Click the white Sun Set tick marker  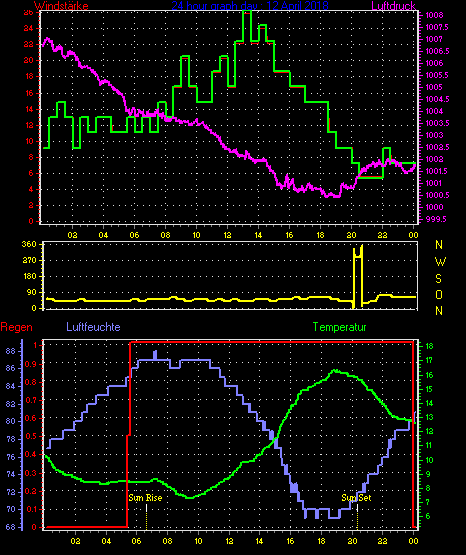pyautogui.click(x=357, y=508)
